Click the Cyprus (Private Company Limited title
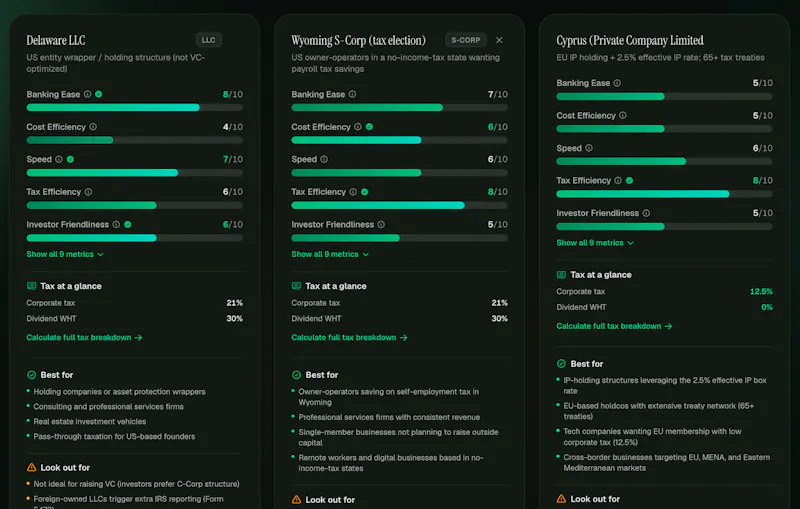 tap(630, 40)
